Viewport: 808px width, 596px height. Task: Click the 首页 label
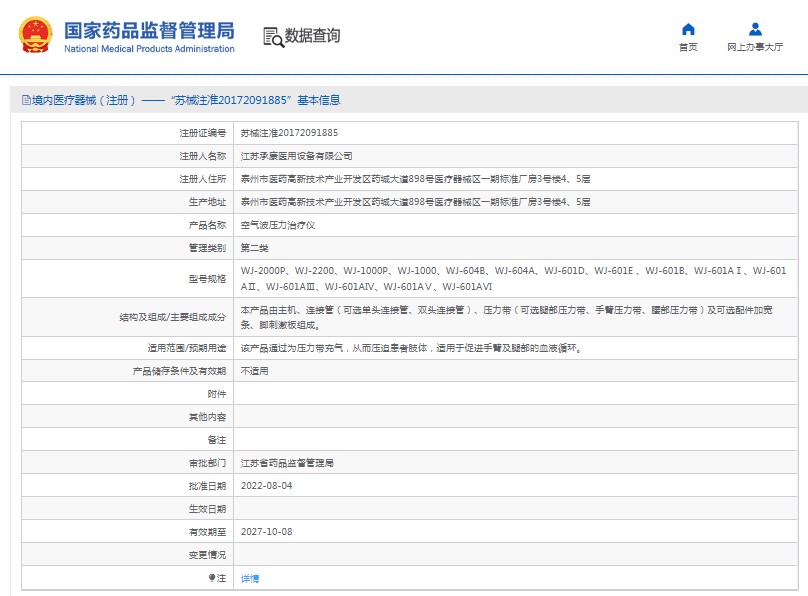(688, 47)
